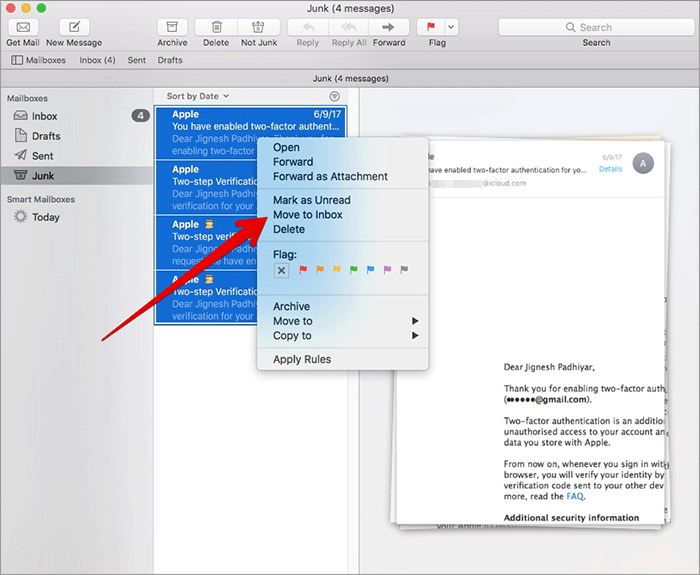Open the FAQ link in message body
Image resolution: width=700 pixels, height=575 pixels.
(575, 496)
